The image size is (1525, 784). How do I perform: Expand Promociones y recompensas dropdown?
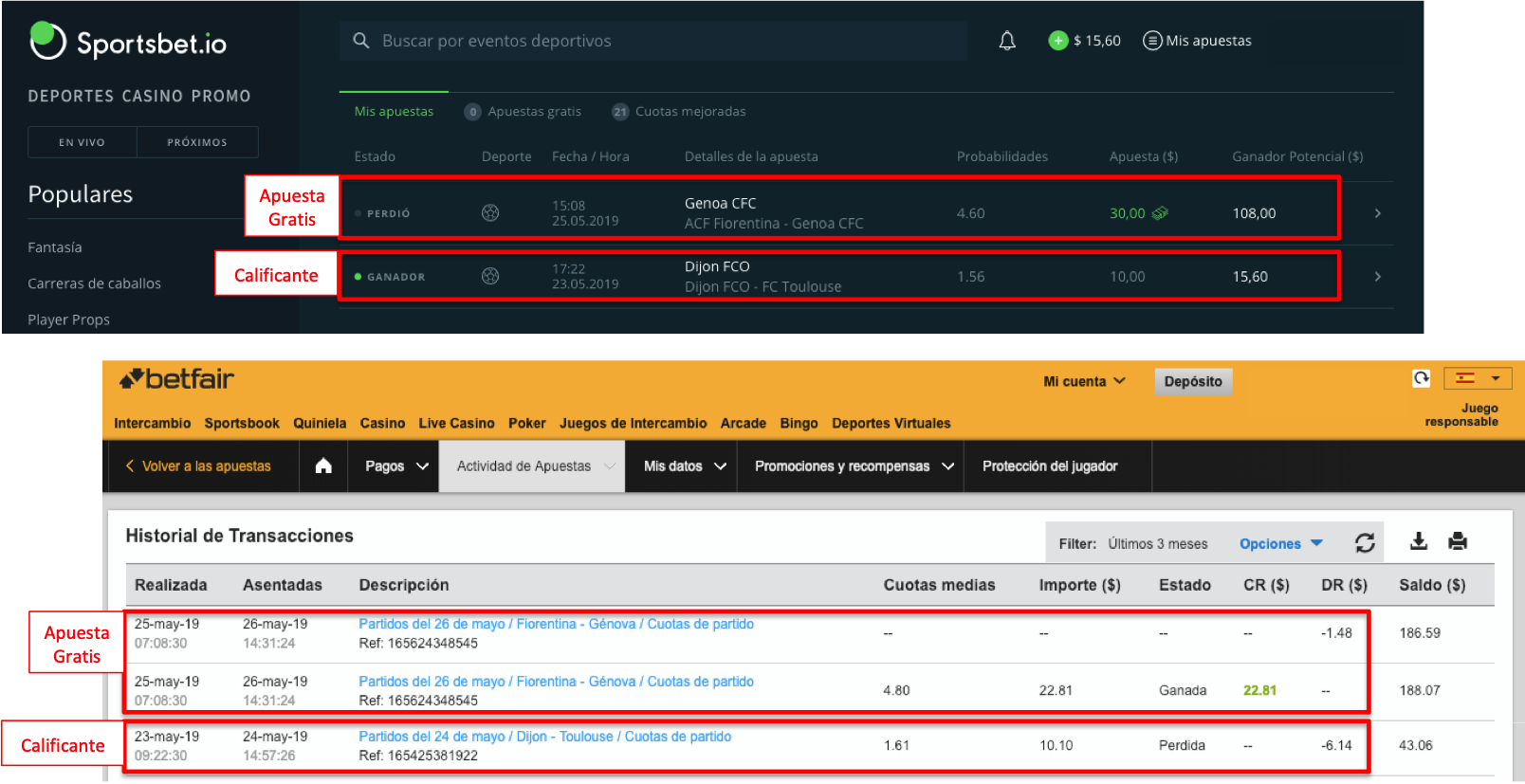pyautogui.click(x=854, y=465)
